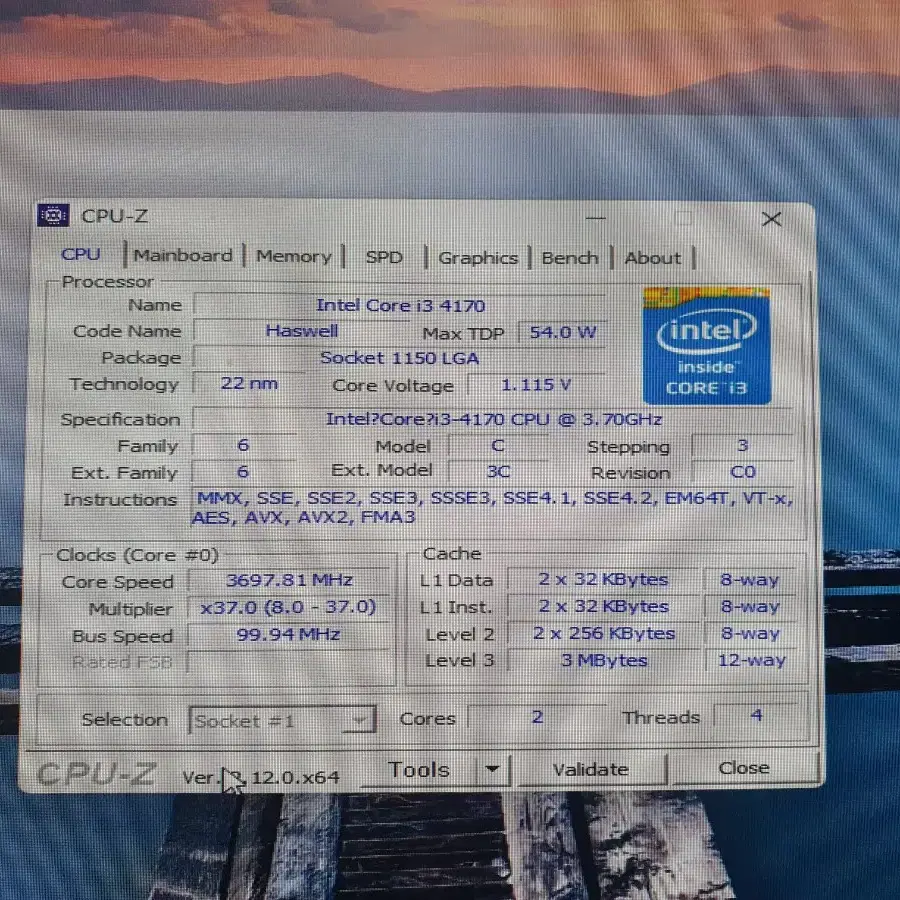Click the Threads count value 4
Screen dimensions: 900x900
(x=756, y=715)
